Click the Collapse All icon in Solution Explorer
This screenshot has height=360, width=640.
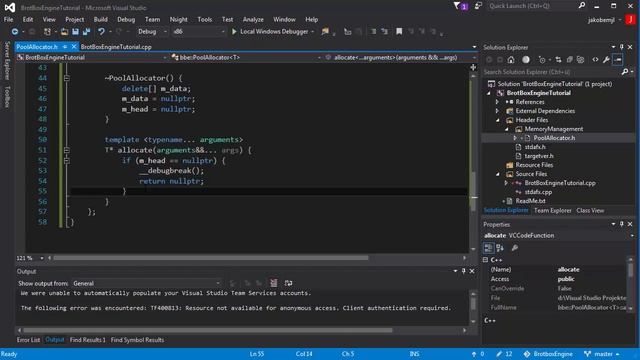[x=569, y=60]
